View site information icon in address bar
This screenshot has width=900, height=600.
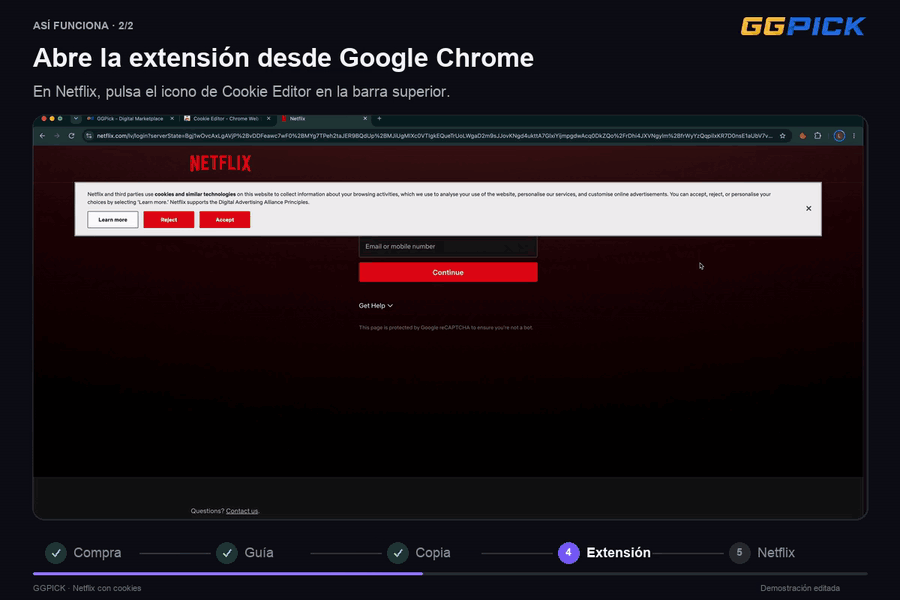pyautogui.click(x=88, y=136)
